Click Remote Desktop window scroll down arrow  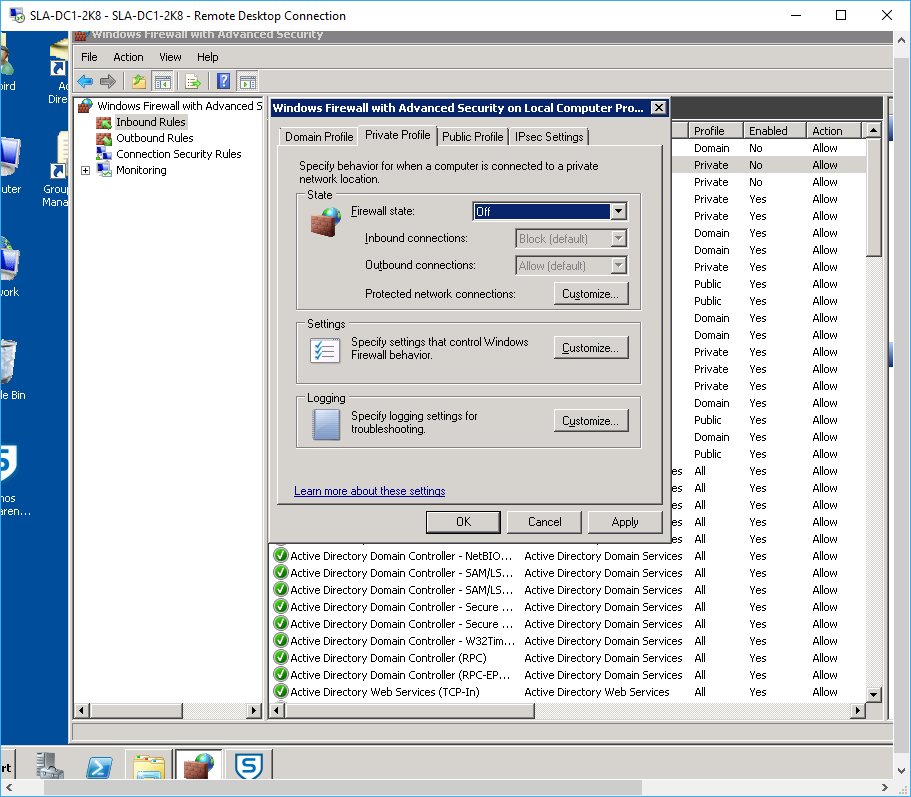[902, 771]
